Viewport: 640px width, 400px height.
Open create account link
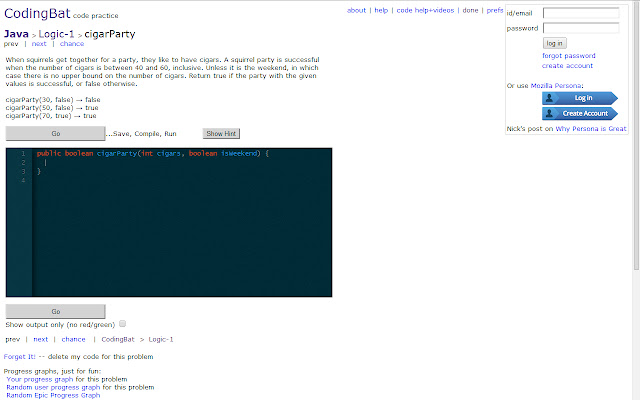(x=567, y=66)
